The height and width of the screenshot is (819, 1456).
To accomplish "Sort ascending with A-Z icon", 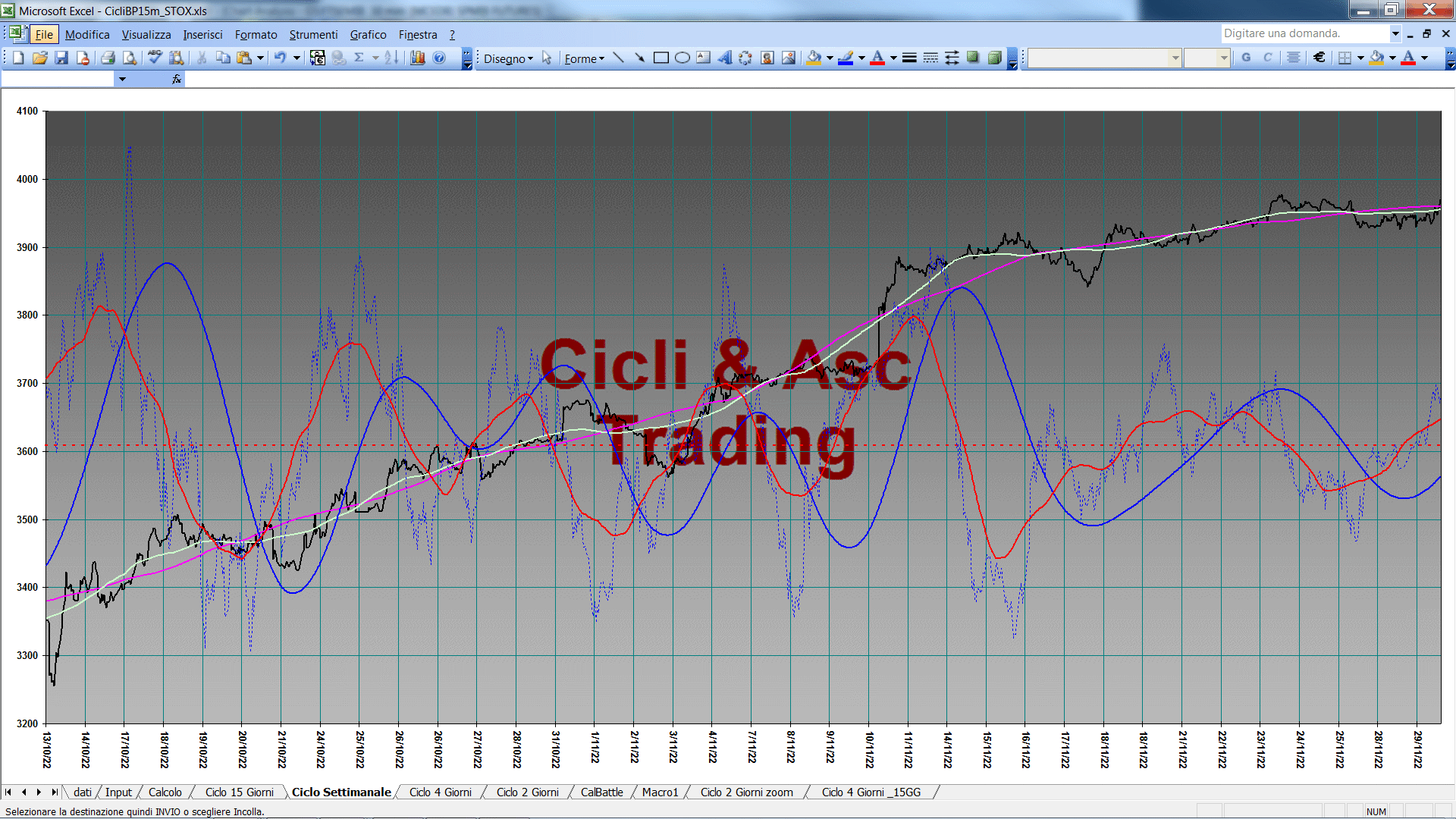I will tap(391, 58).
